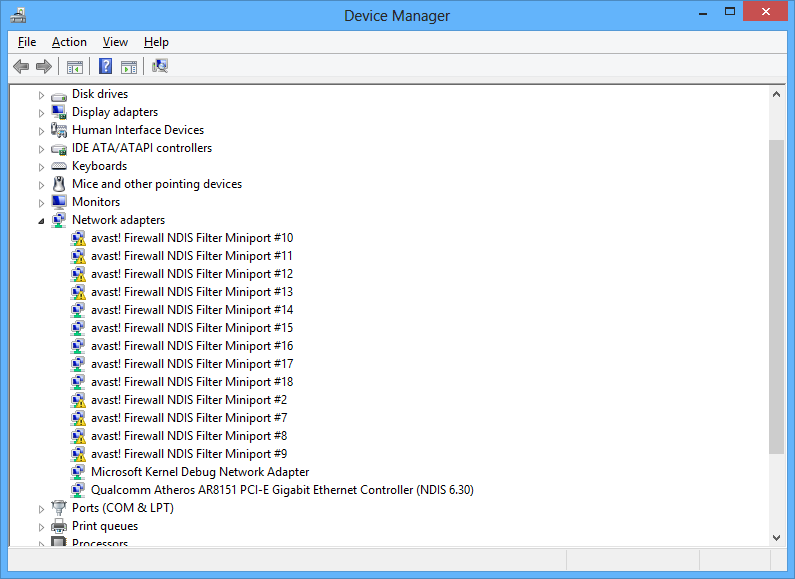The width and height of the screenshot is (795, 579).
Task: Maximize the Device Manager window
Action: (x=730, y=12)
